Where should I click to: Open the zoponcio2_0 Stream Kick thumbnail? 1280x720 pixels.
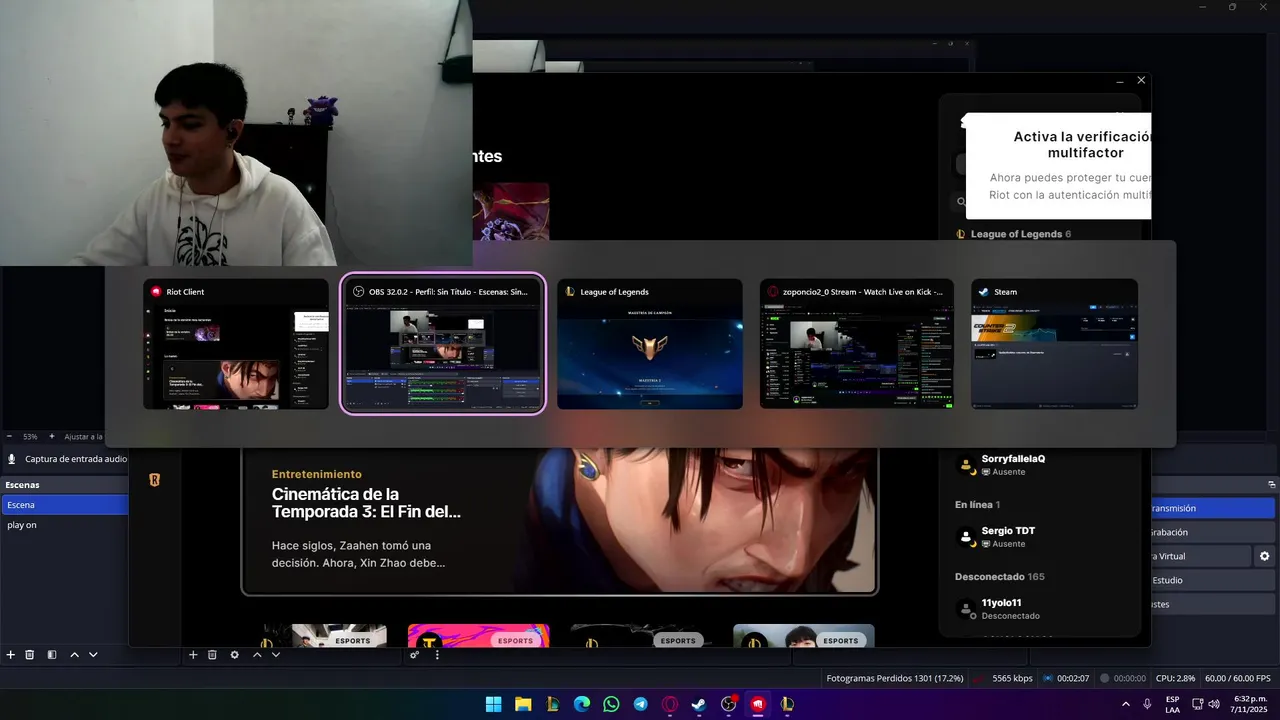coord(857,344)
